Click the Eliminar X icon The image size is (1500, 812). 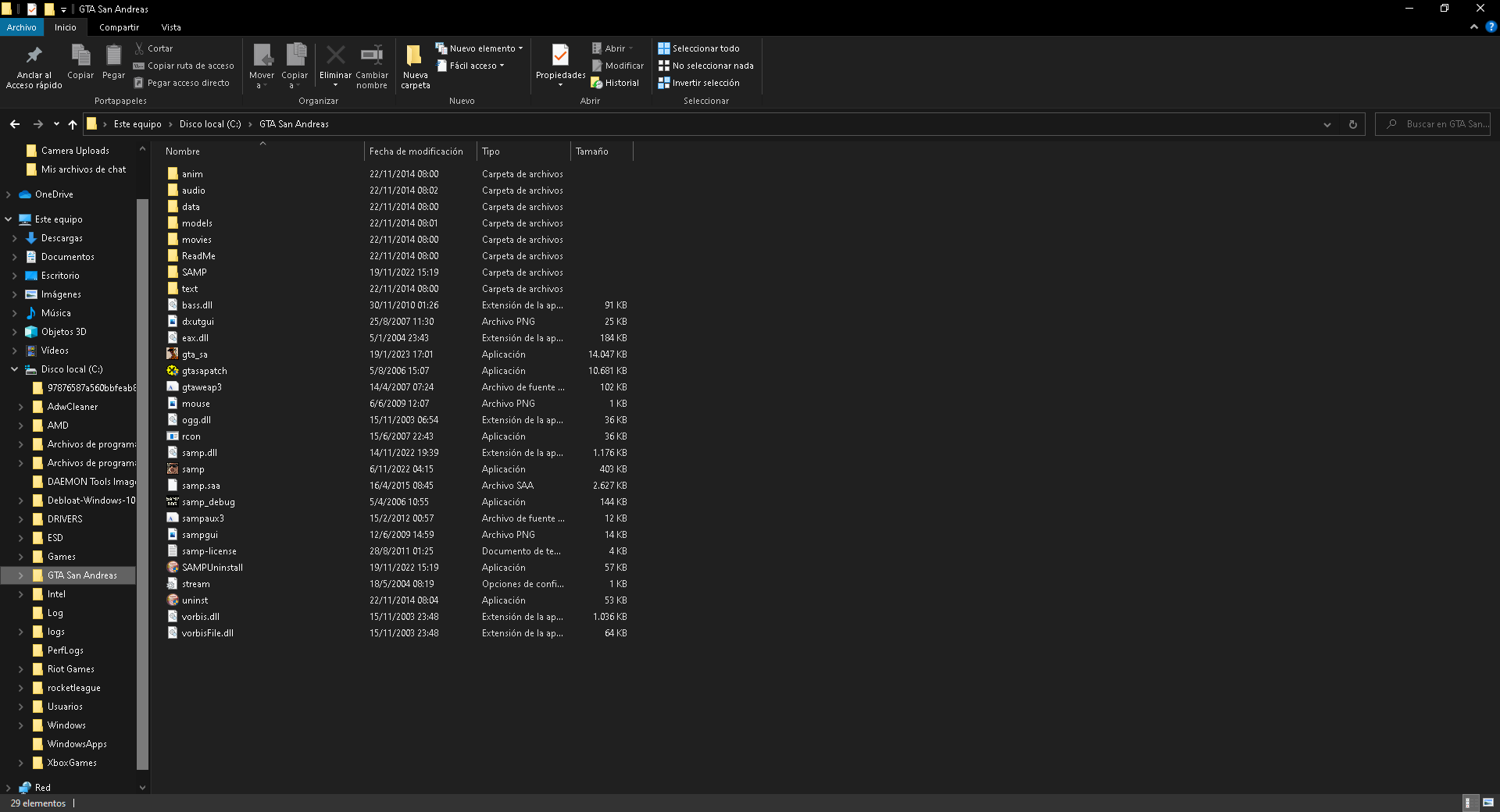pyautogui.click(x=335, y=55)
